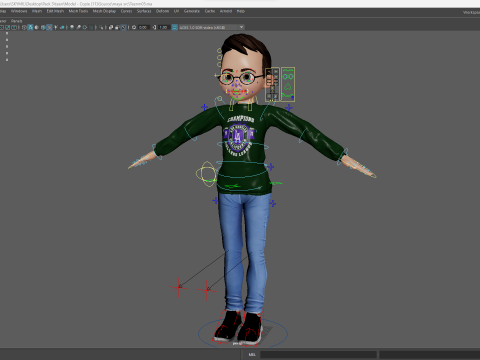
Task: Open the Help menu
Action: (x=241, y=11)
